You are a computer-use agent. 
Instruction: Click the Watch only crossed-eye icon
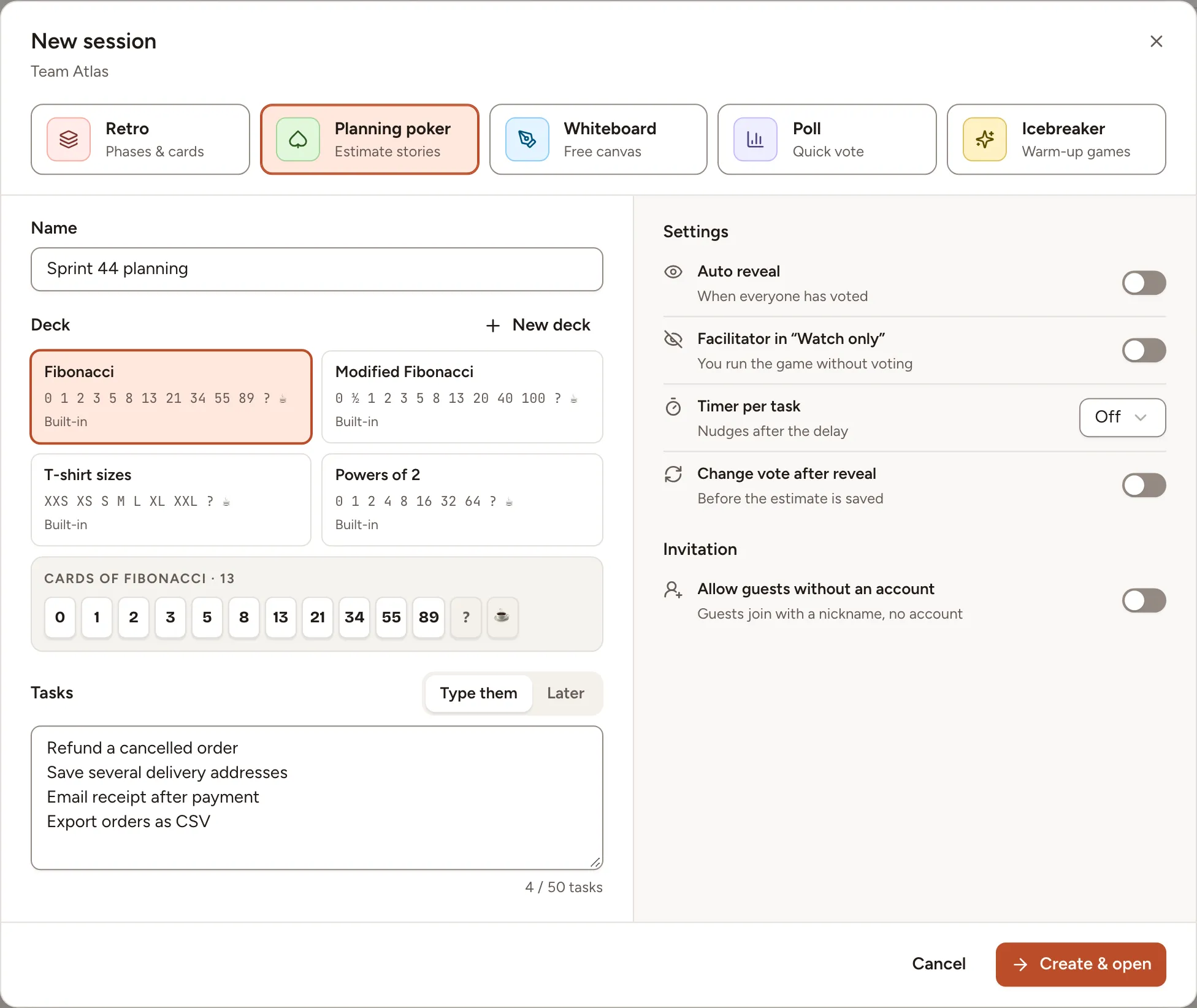673,339
